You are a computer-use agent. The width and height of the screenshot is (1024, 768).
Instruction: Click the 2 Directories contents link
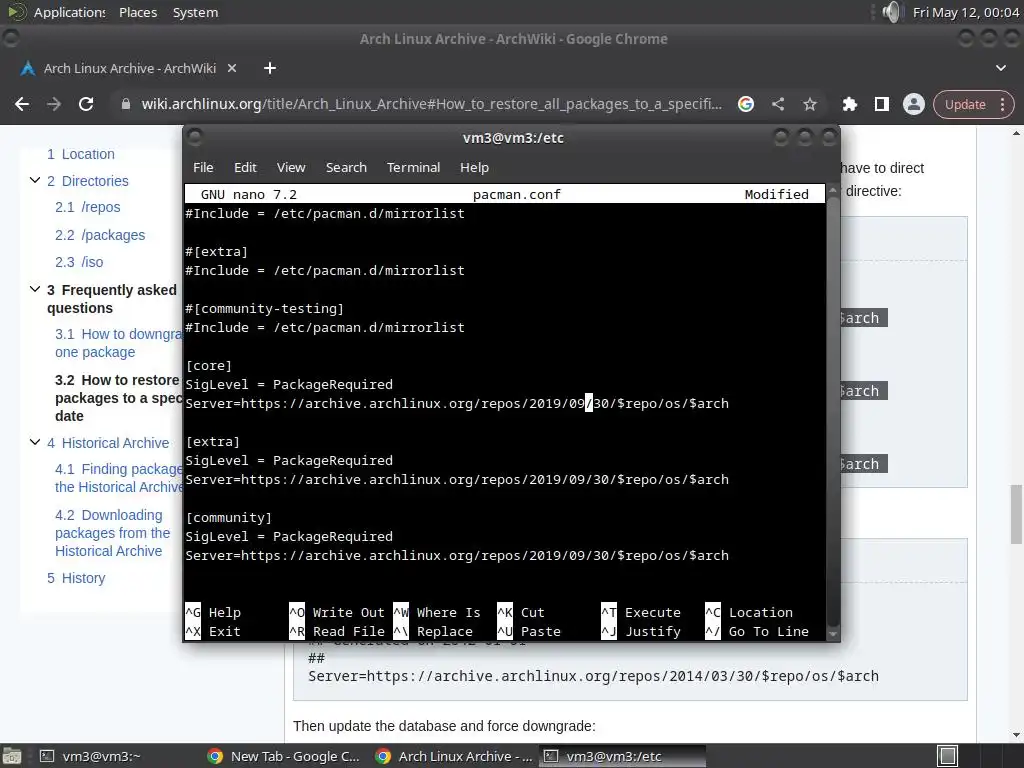pos(88,181)
